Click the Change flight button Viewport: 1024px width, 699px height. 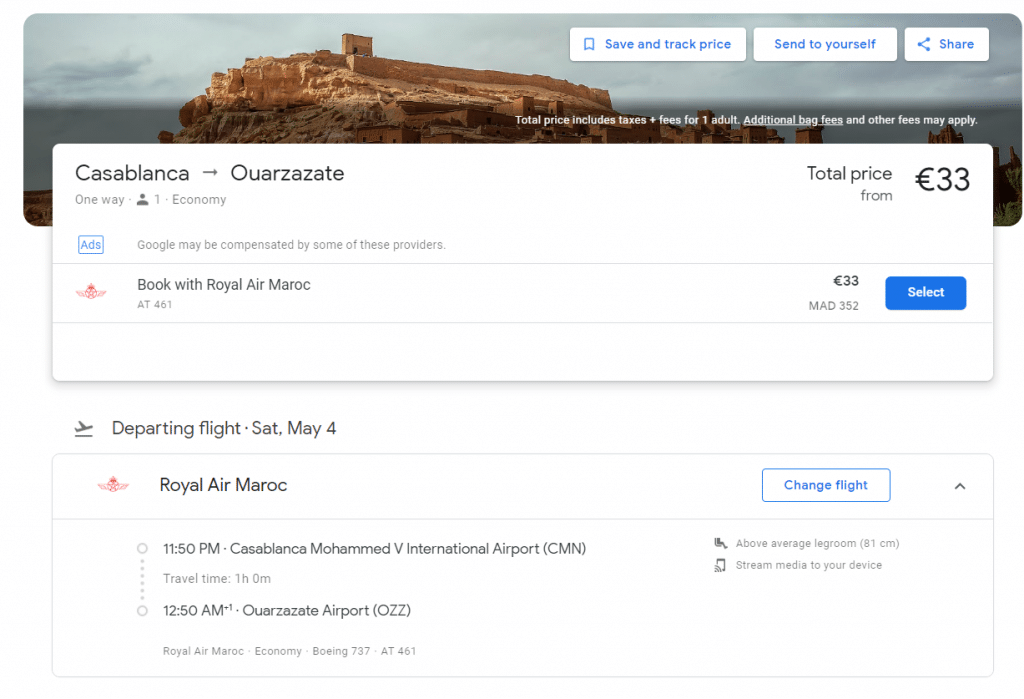(x=825, y=485)
